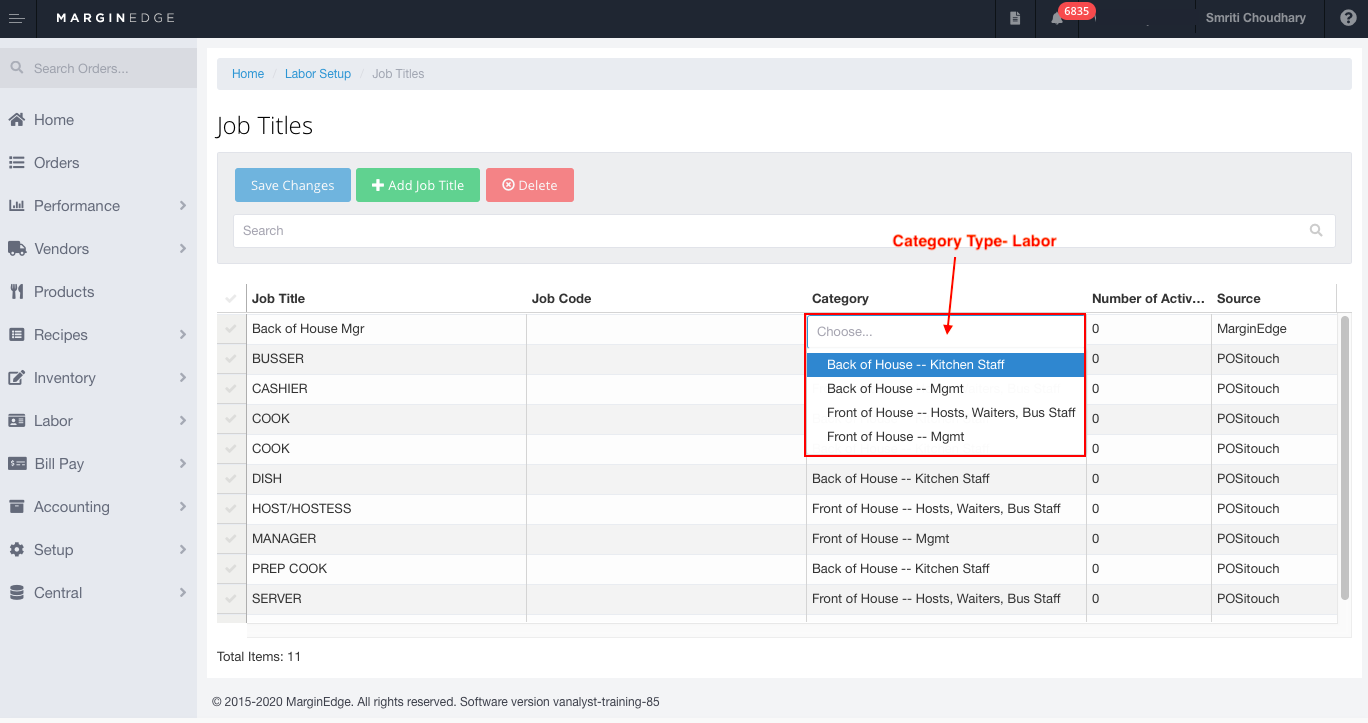Open the document icon in top bar

(1015, 18)
